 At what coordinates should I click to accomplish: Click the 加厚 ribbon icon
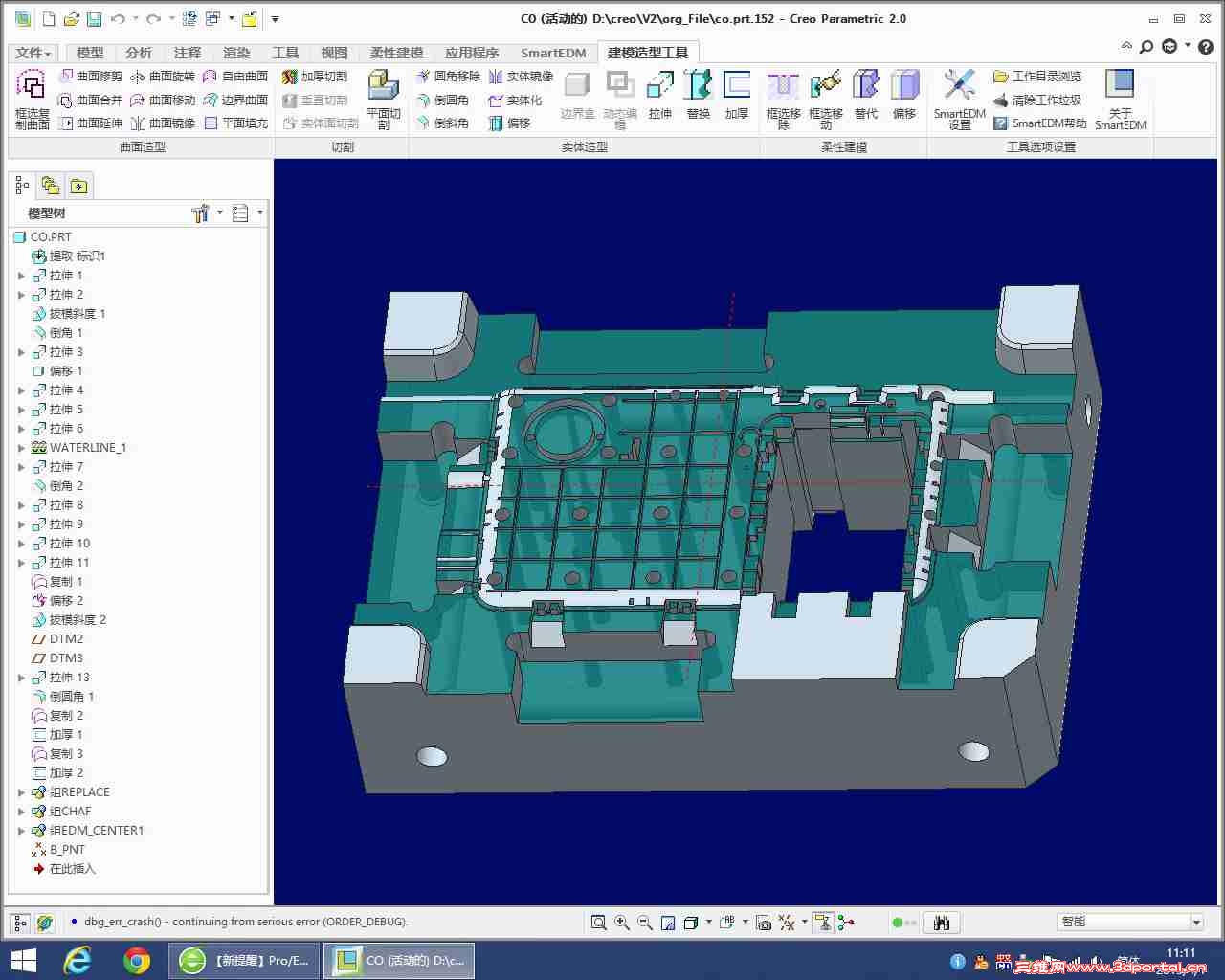point(737,85)
